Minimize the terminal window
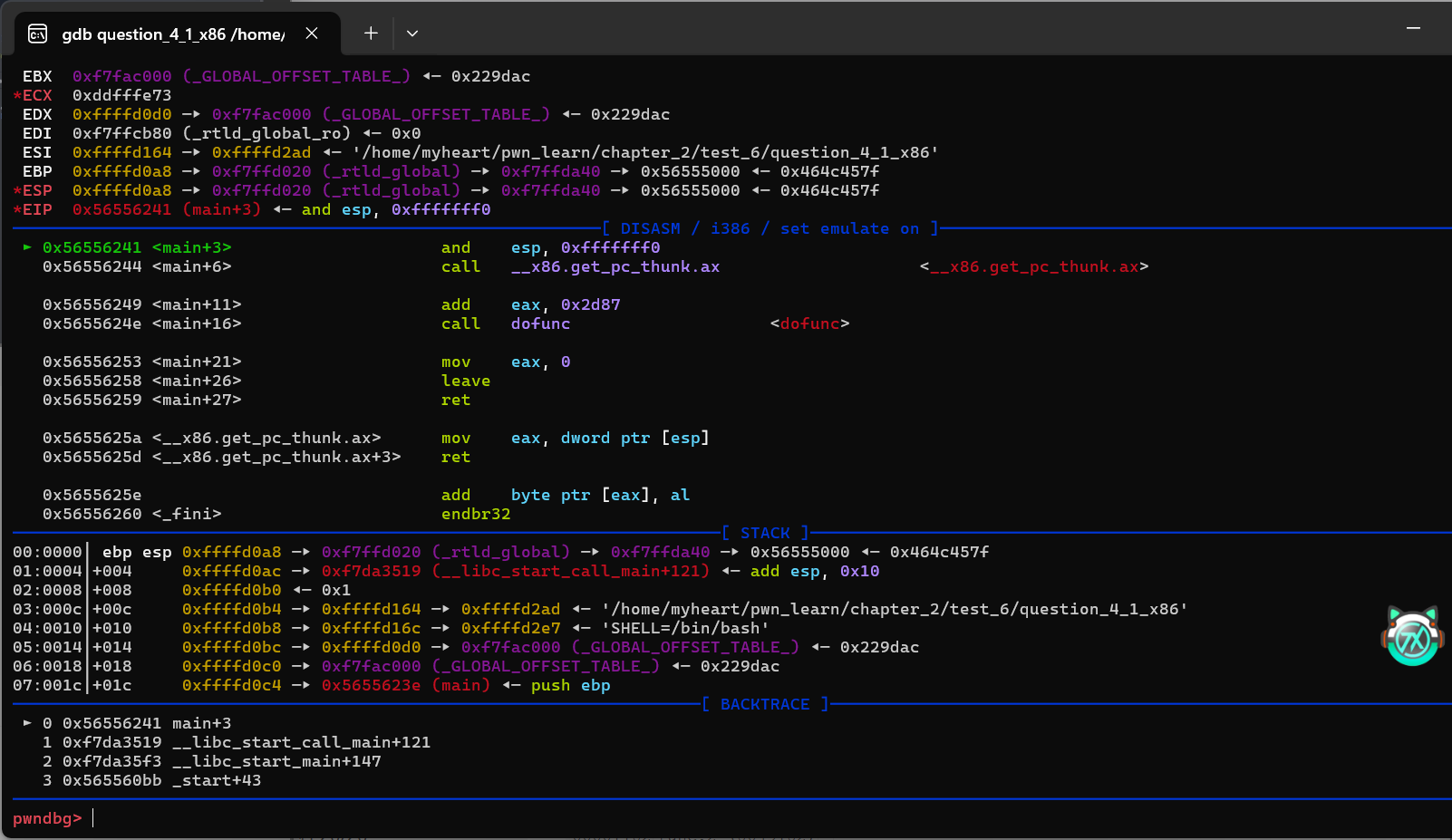 pos(1413,29)
